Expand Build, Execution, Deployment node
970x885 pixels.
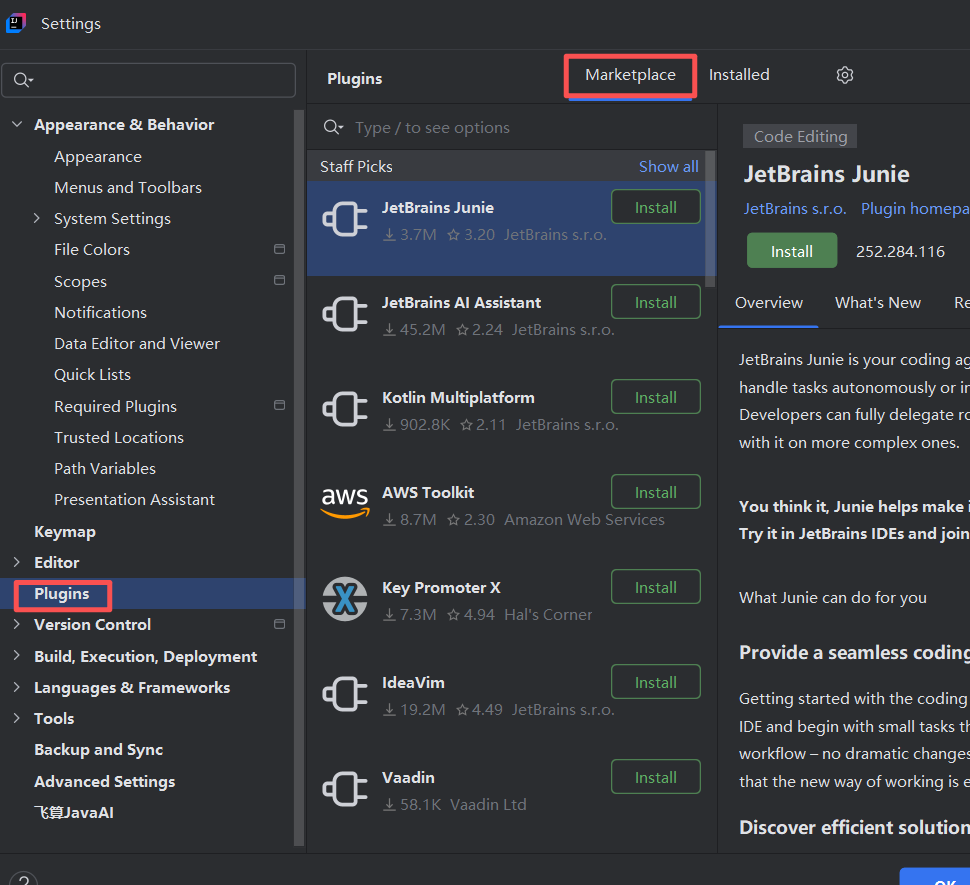[17, 656]
